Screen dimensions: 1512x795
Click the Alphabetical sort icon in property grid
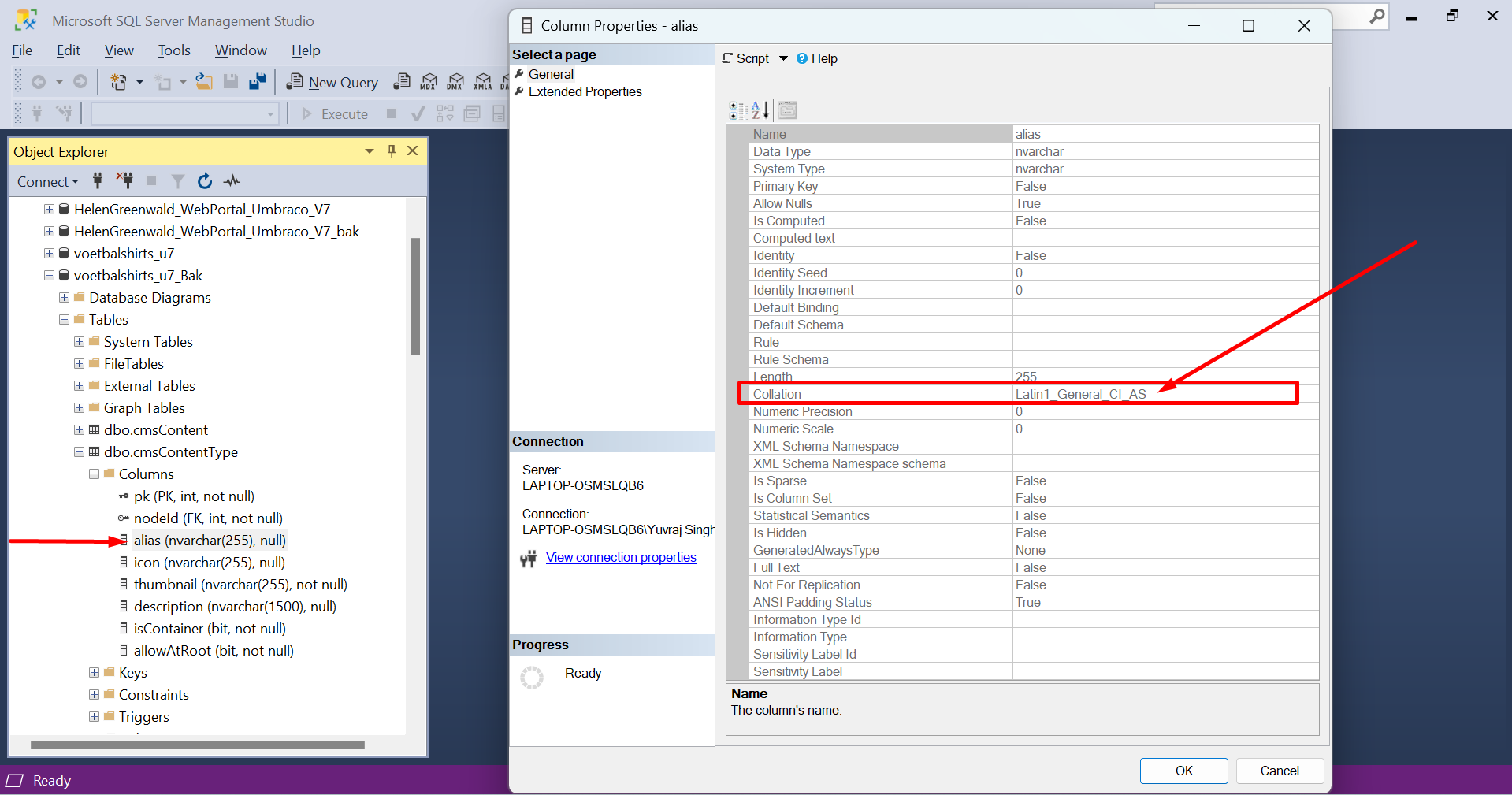760,110
